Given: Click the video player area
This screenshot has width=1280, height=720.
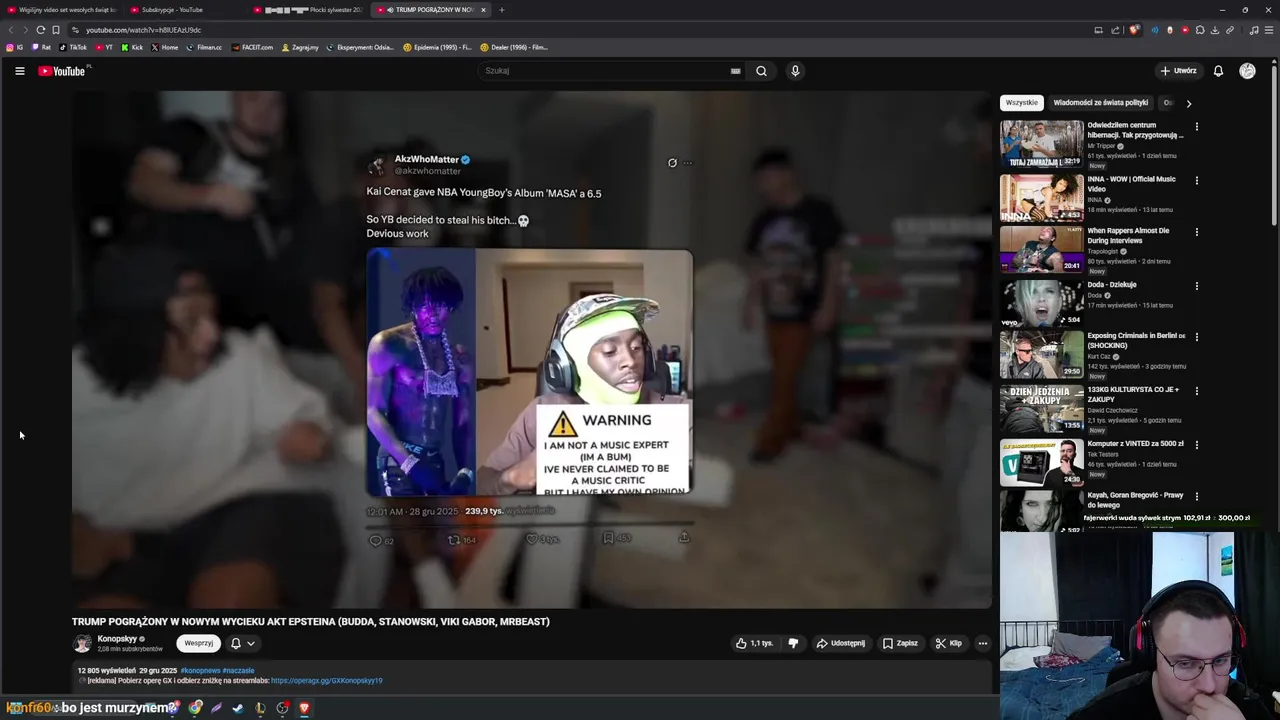Looking at the screenshot, I should pyautogui.click(x=531, y=348).
